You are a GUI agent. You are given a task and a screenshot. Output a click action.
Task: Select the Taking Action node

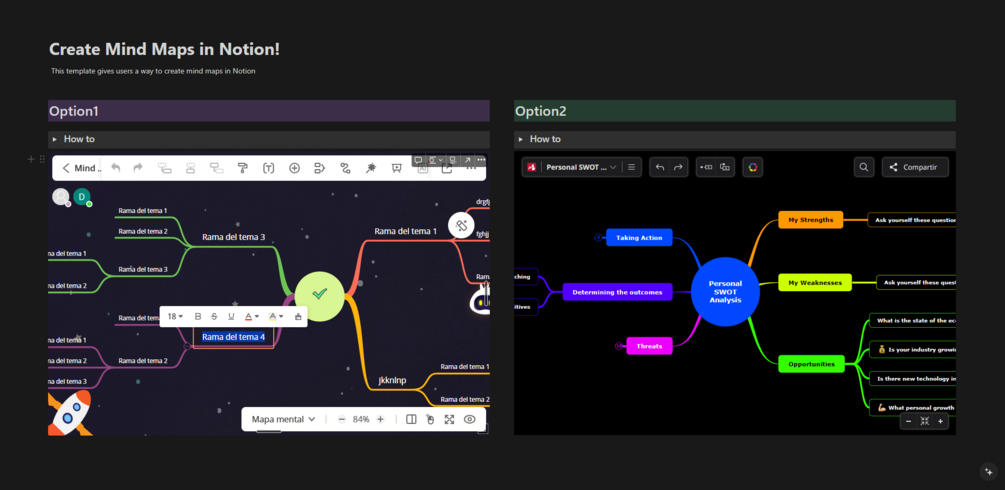[x=639, y=237]
